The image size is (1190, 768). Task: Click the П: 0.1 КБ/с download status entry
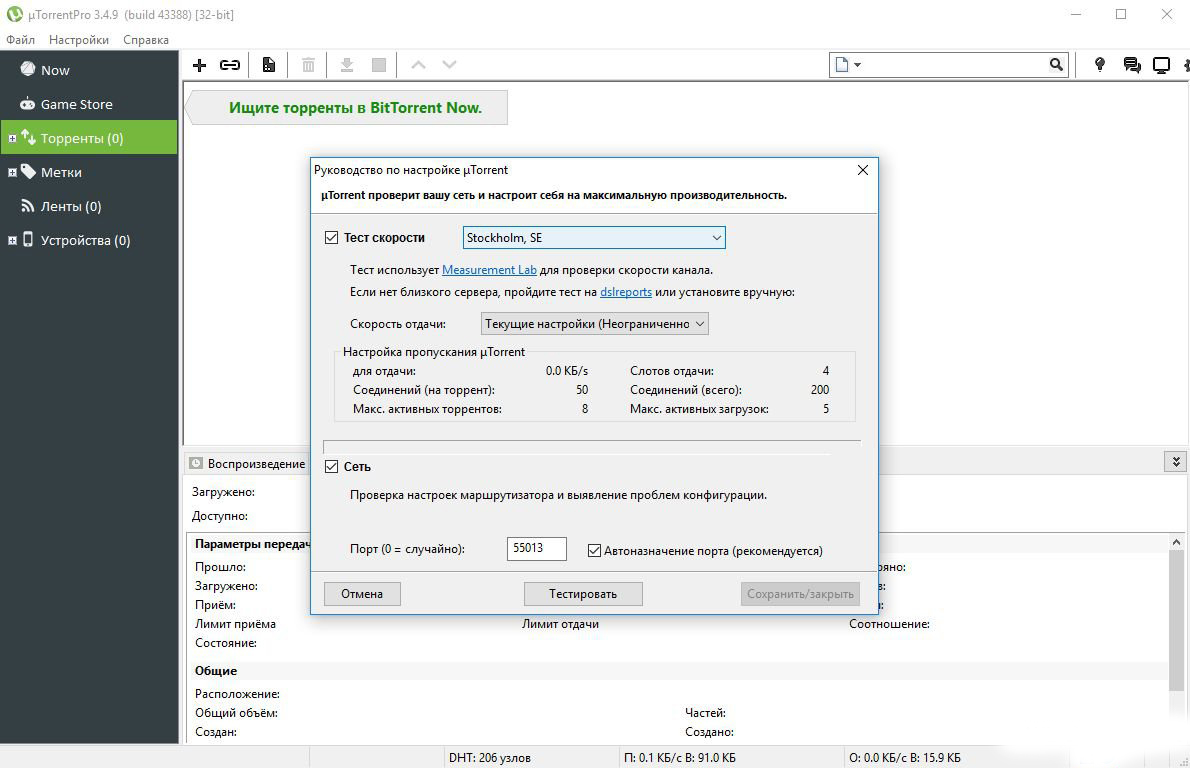[x=679, y=757]
